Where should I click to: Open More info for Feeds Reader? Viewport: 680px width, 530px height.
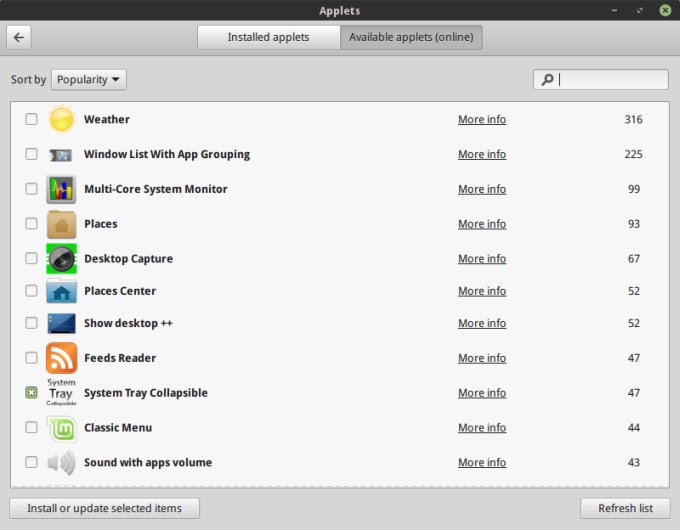(482, 358)
